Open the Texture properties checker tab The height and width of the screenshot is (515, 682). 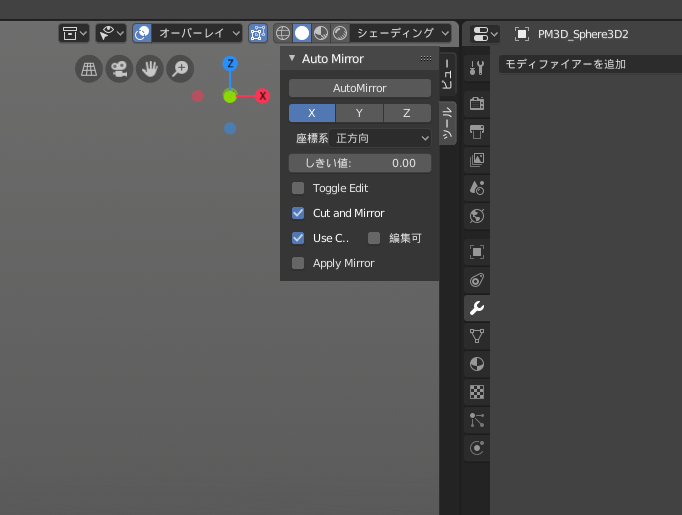[x=477, y=392]
